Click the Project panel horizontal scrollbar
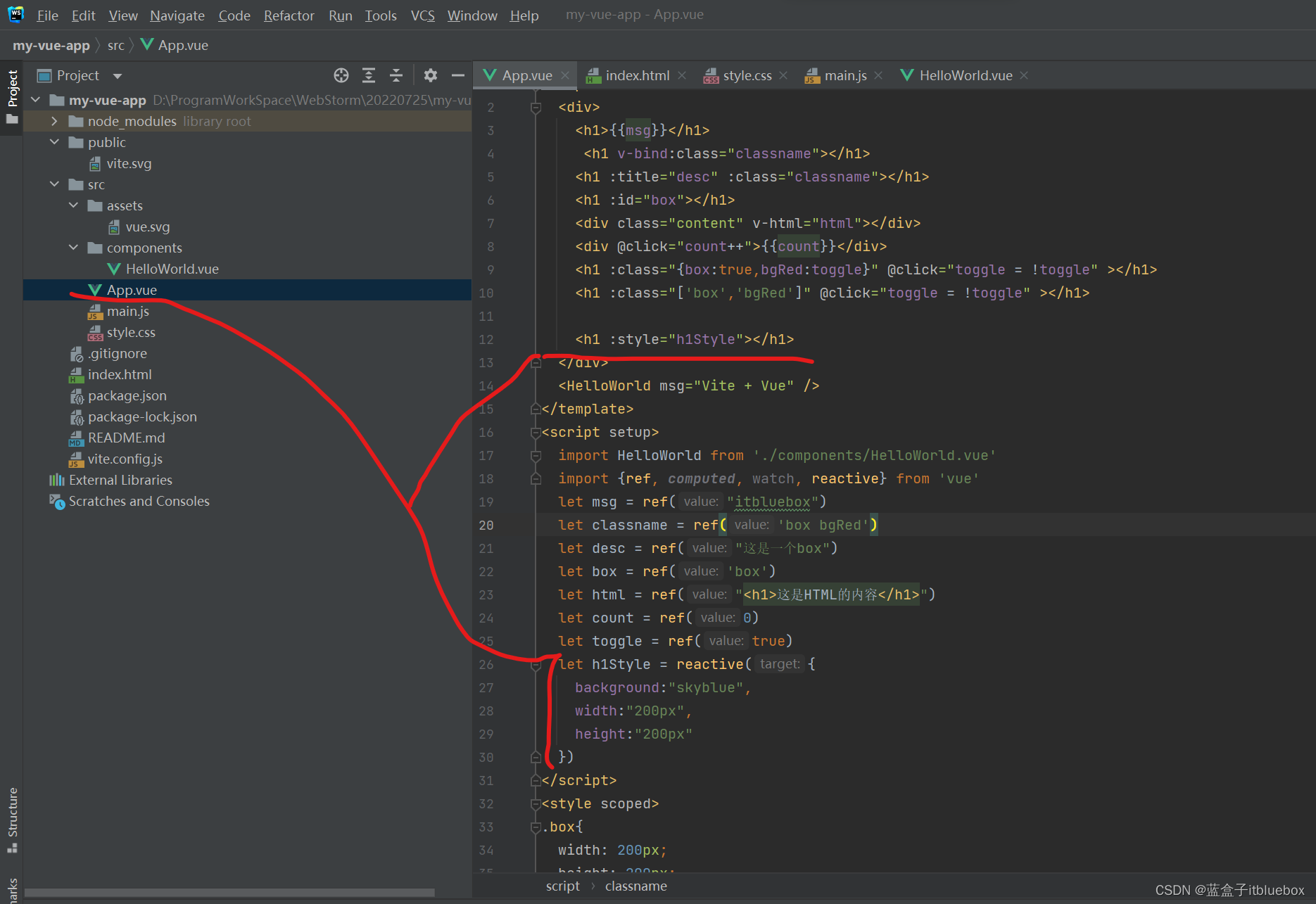This screenshot has width=1316, height=904. coord(230,893)
